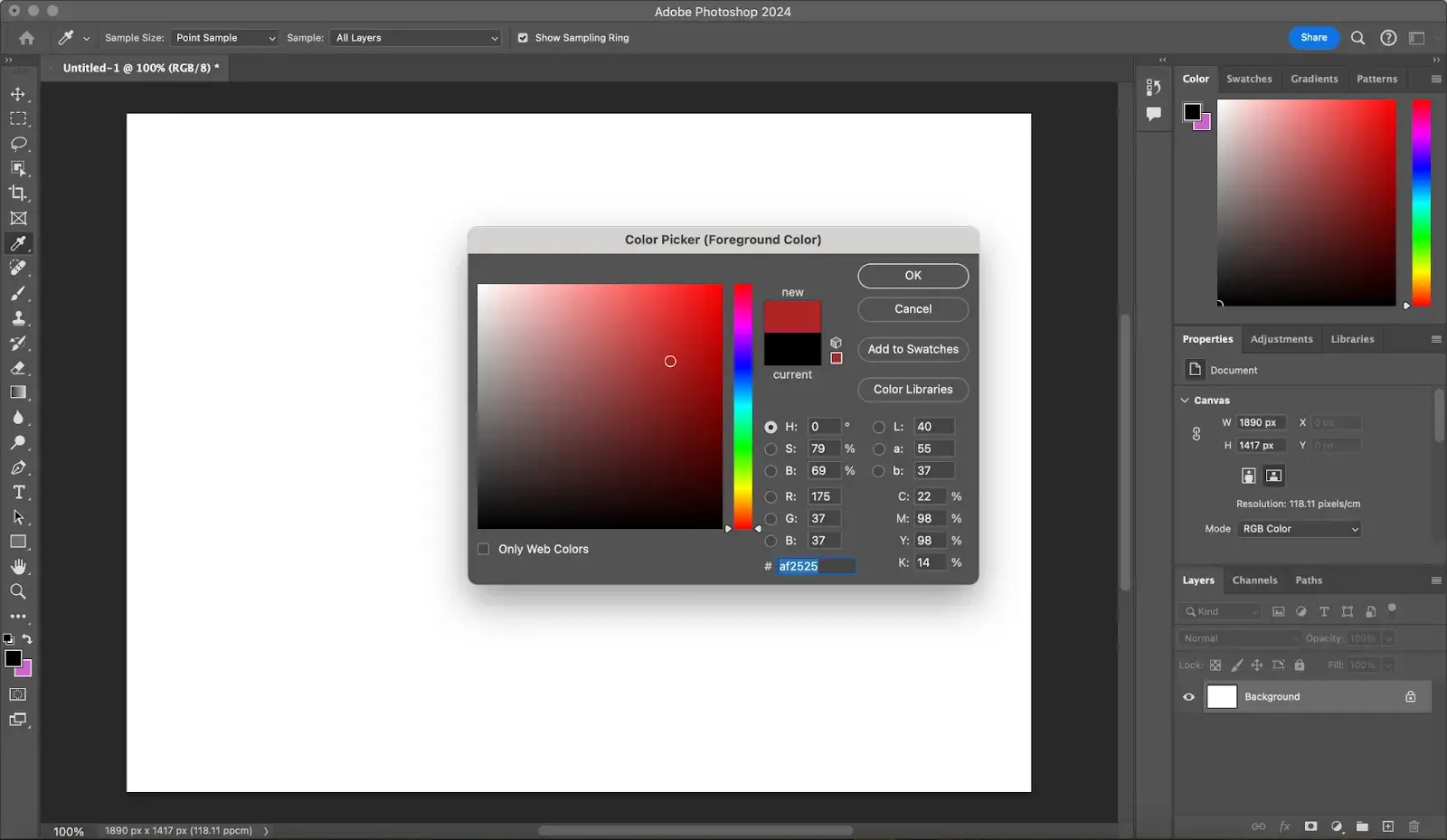Open the Edit Toolbar ellipsis menu
Screen dimensions: 1447x840
click(x=18, y=617)
